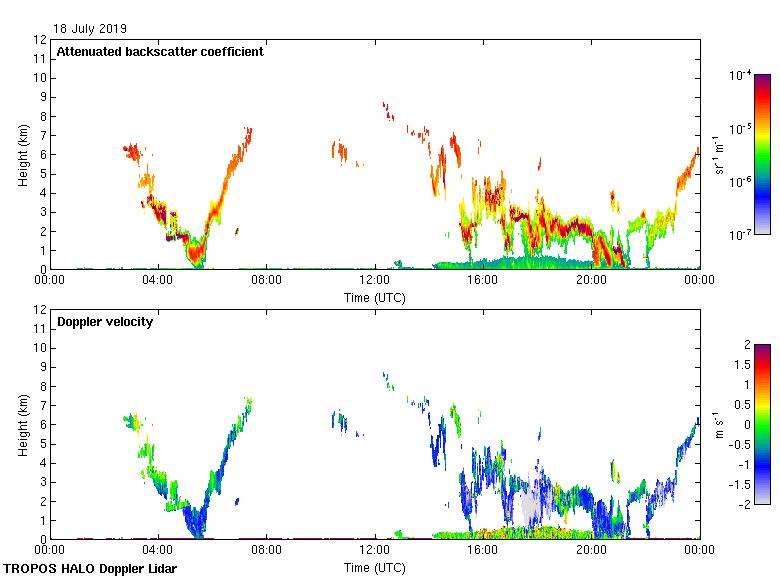Viewport: 780px width, 580px height.
Task: Click the 'sr⁻¹ m⁻¹' units label
Action: (x=720, y=155)
